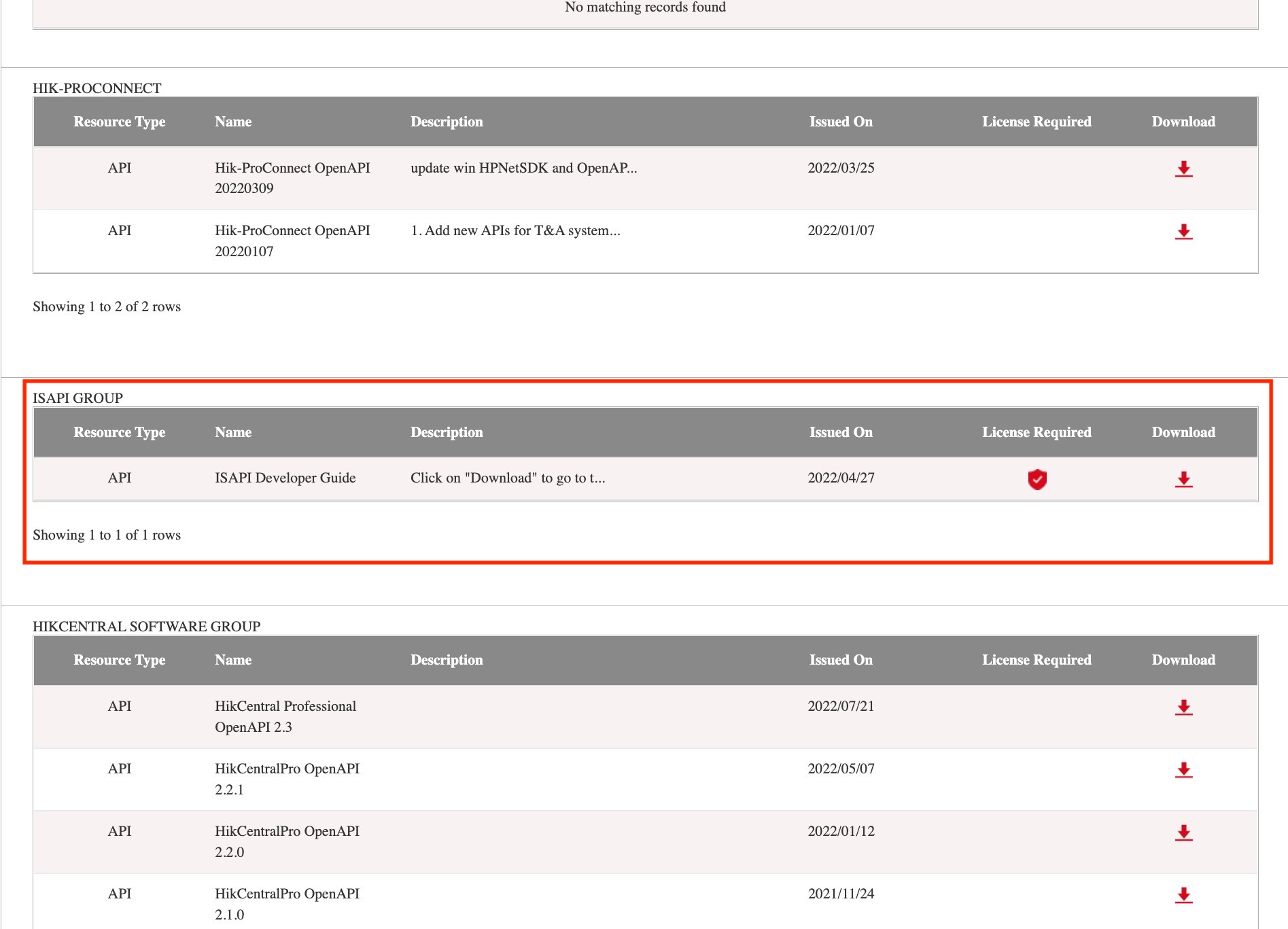Click ISAPI Developer Guide name
Viewport: 1288px width, 929px height.
point(285,478)
